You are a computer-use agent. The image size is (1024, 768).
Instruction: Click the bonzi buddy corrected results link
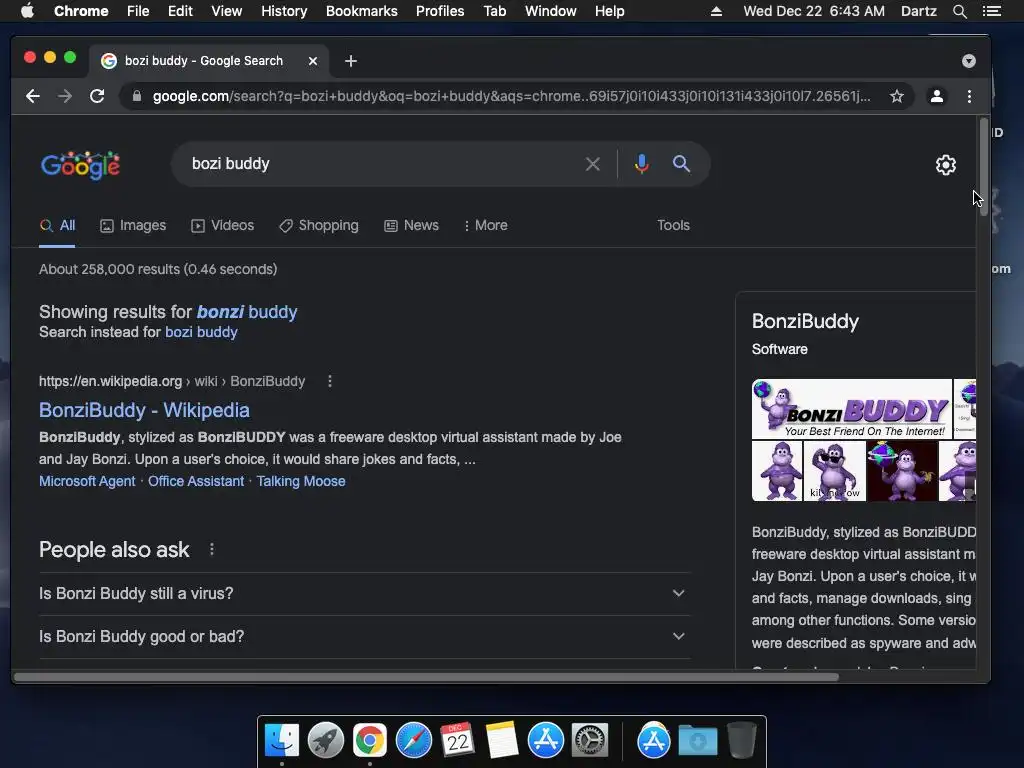click(x=247, y=312)
